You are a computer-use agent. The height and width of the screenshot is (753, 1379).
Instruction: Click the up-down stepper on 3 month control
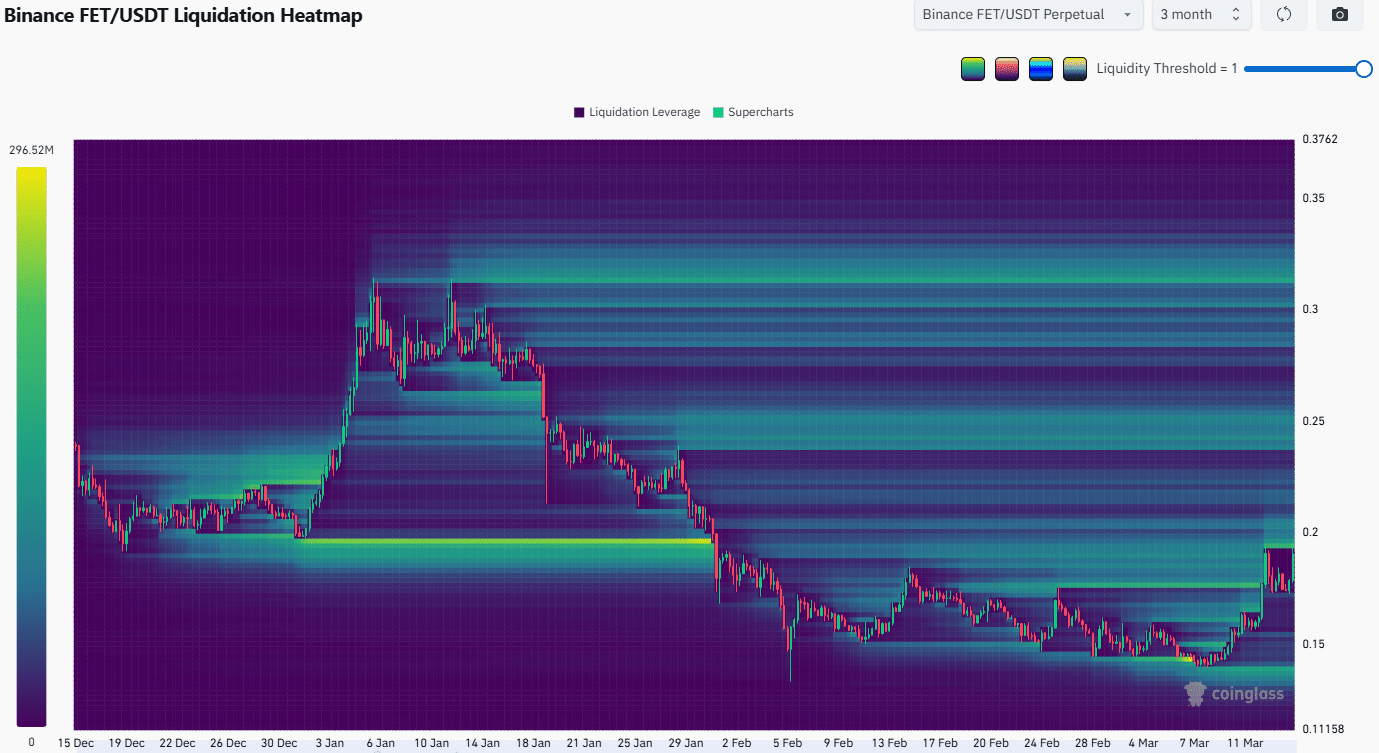coord(1234,14)
